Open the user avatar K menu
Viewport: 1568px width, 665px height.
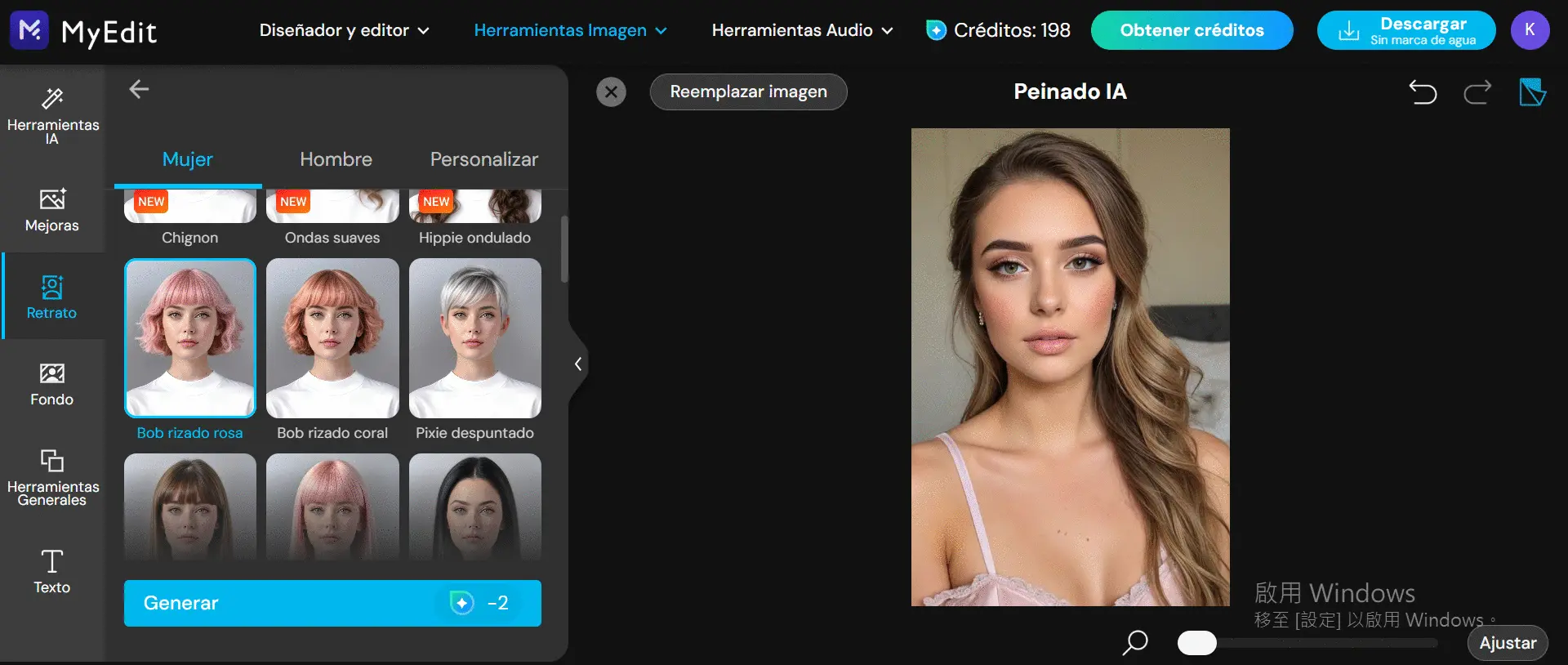click(x=1530, y=30)
